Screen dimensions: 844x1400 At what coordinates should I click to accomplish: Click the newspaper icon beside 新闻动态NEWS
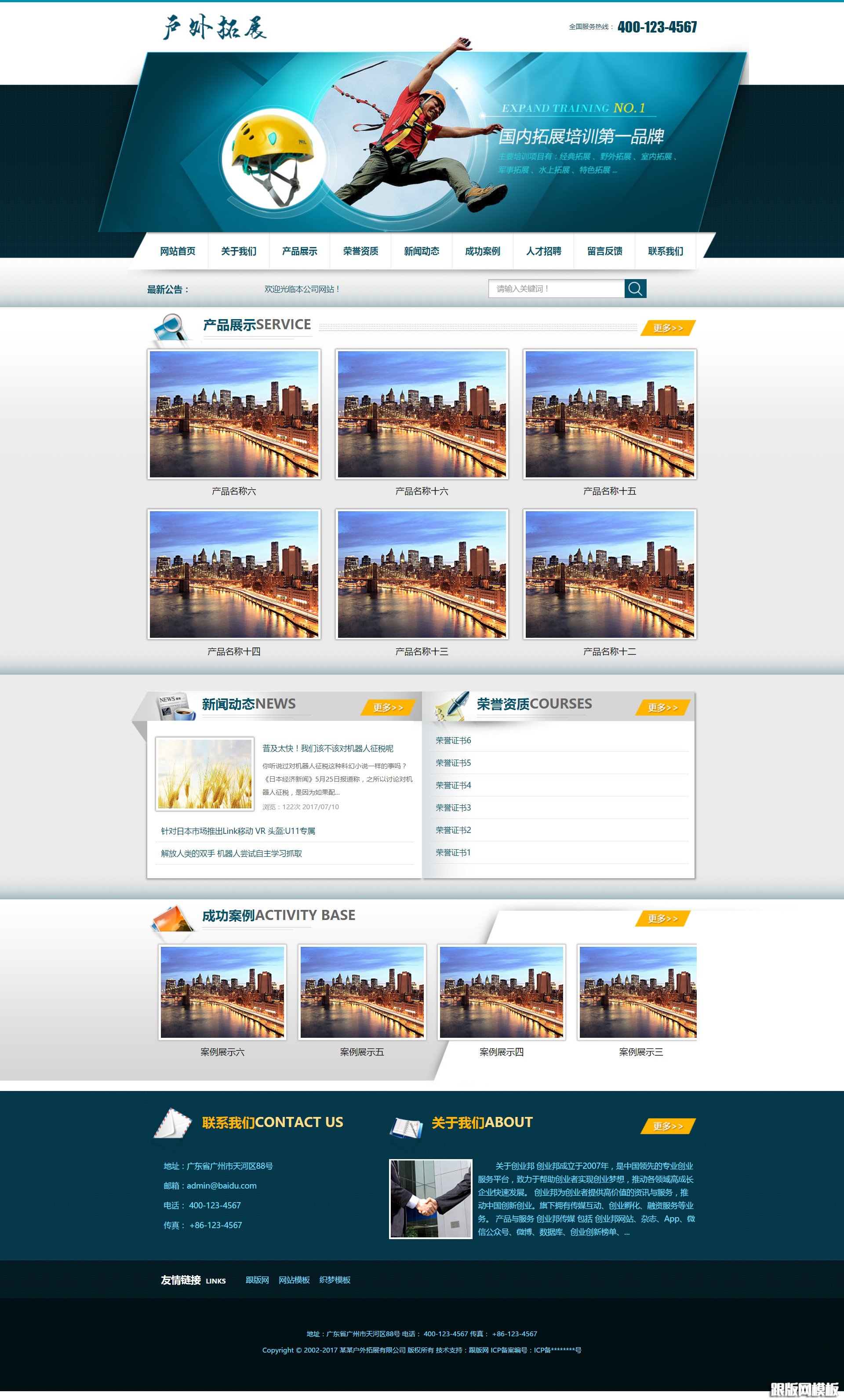(x=175, y=706)
